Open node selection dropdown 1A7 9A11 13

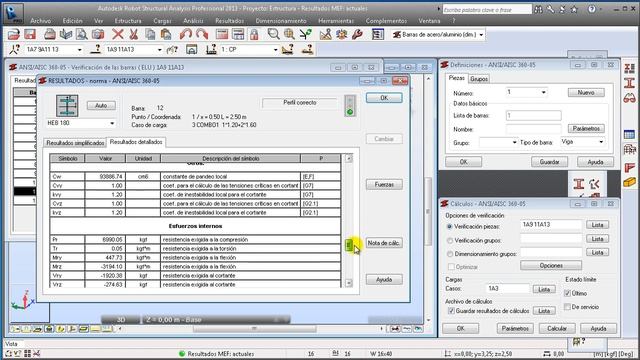coord(80,50)
